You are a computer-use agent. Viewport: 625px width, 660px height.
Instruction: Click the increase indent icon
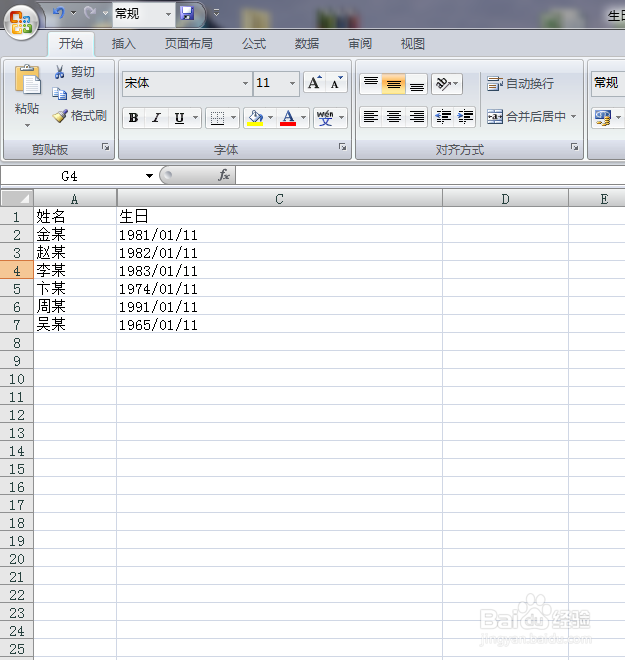point(465,117)
